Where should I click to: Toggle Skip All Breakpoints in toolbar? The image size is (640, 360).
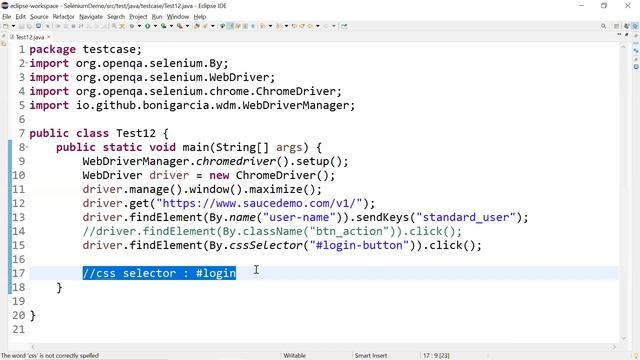[48, 26]
